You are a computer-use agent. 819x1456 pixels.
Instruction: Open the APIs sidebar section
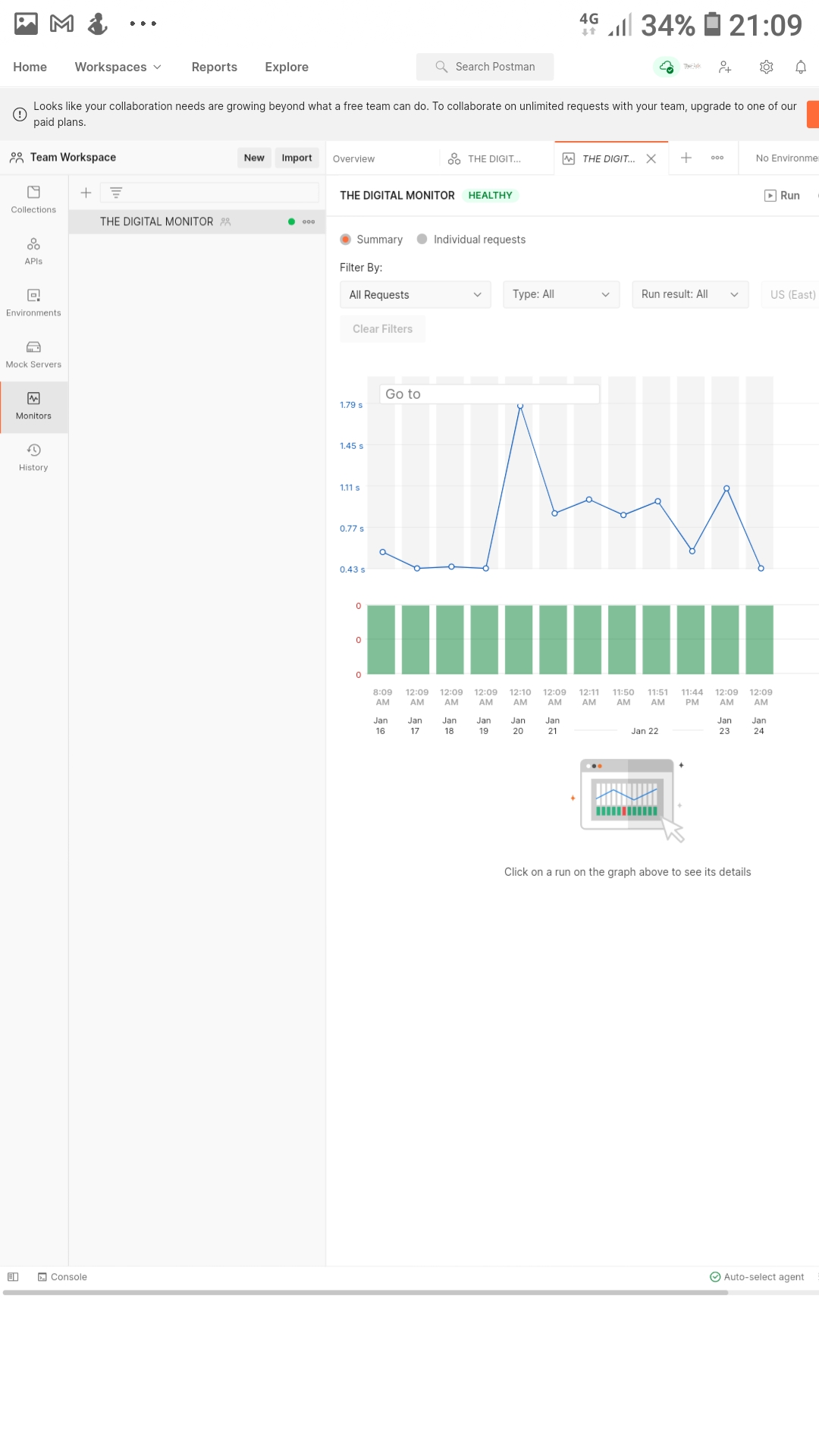click(33, 251)
